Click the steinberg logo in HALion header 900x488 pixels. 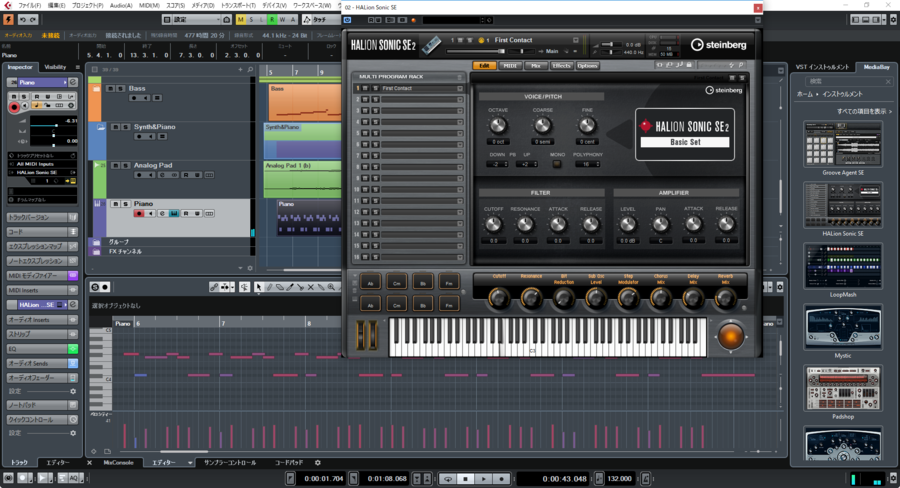[719, 45]
